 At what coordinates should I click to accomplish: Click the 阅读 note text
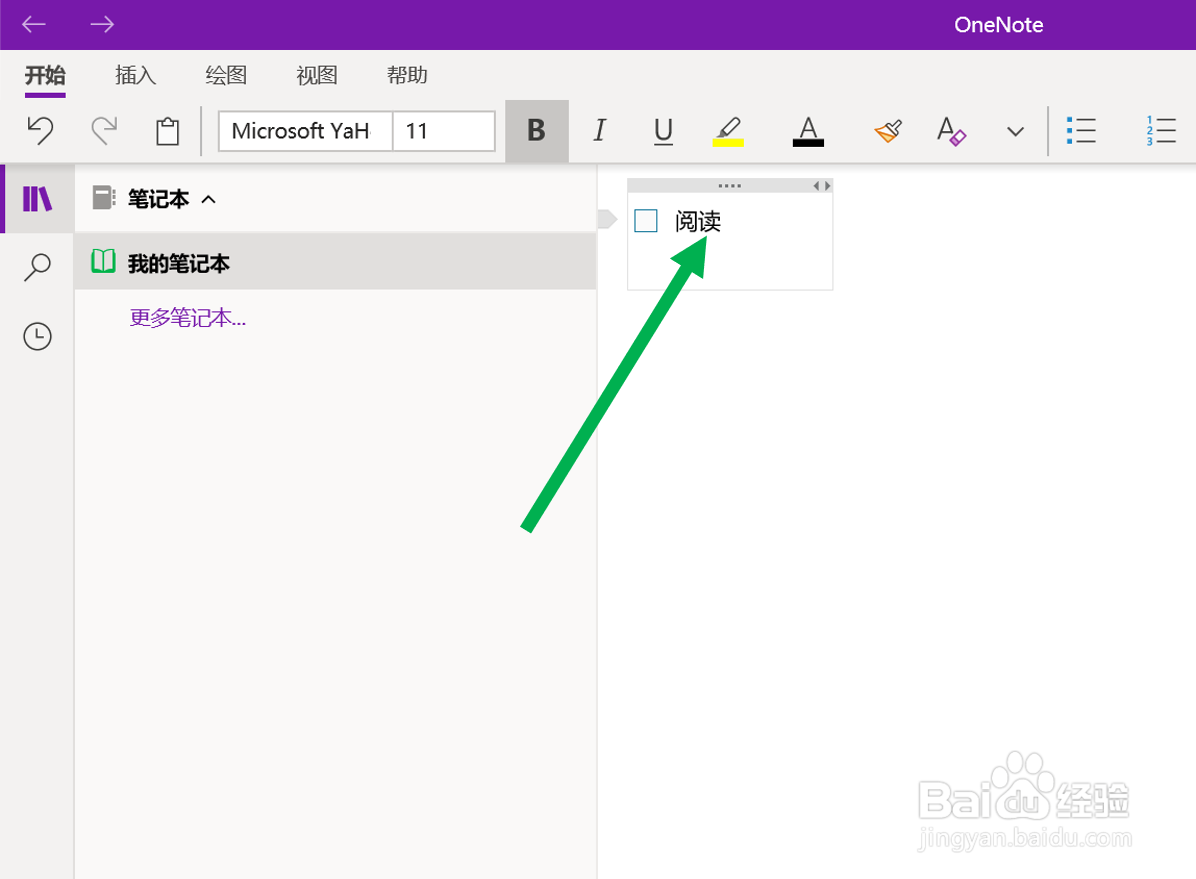(698, 221)
